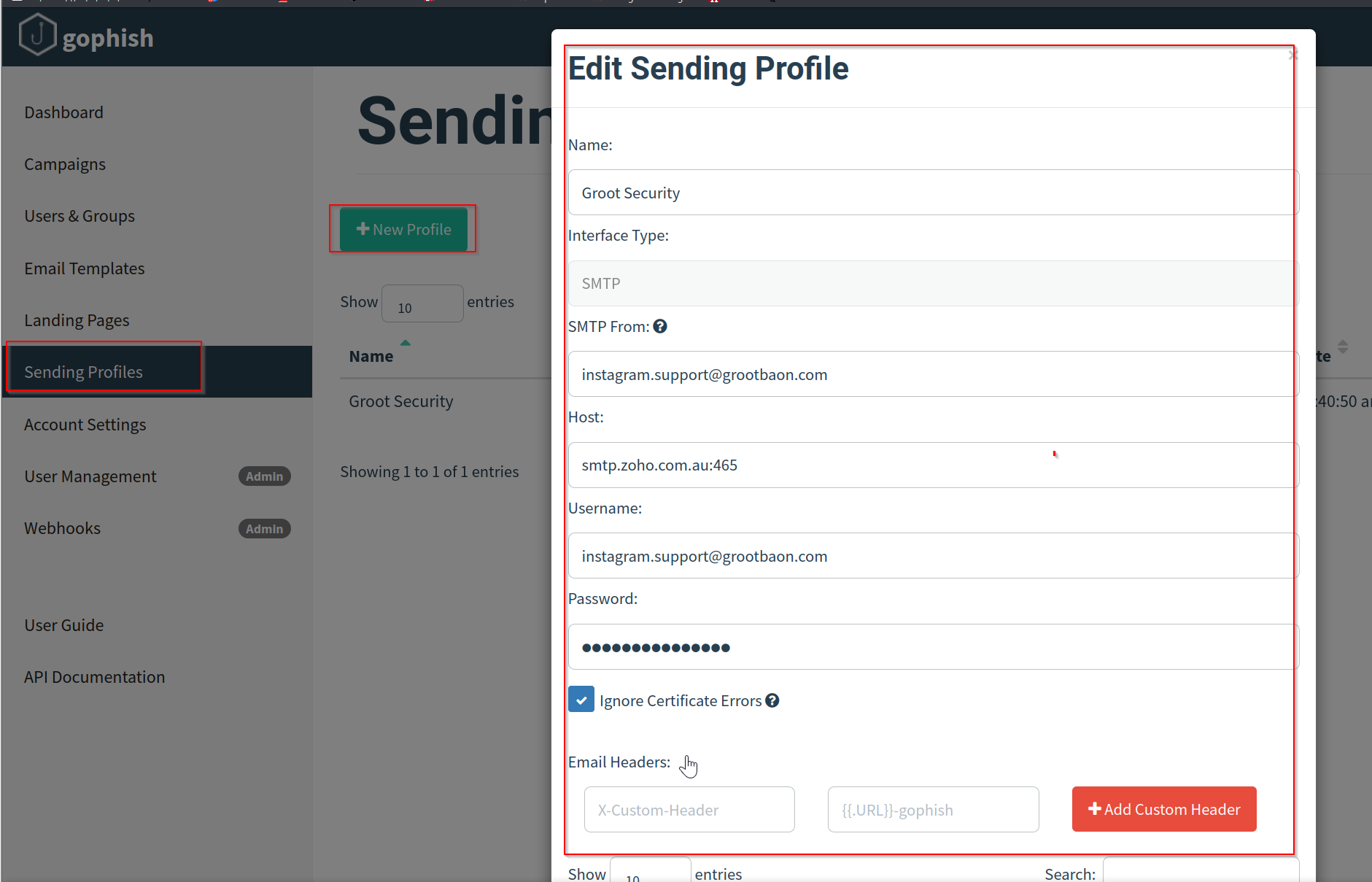The image size is (1372, 882).
Task: Open API Documentation link
Action: pyautogui.click(x=95, y=677)
